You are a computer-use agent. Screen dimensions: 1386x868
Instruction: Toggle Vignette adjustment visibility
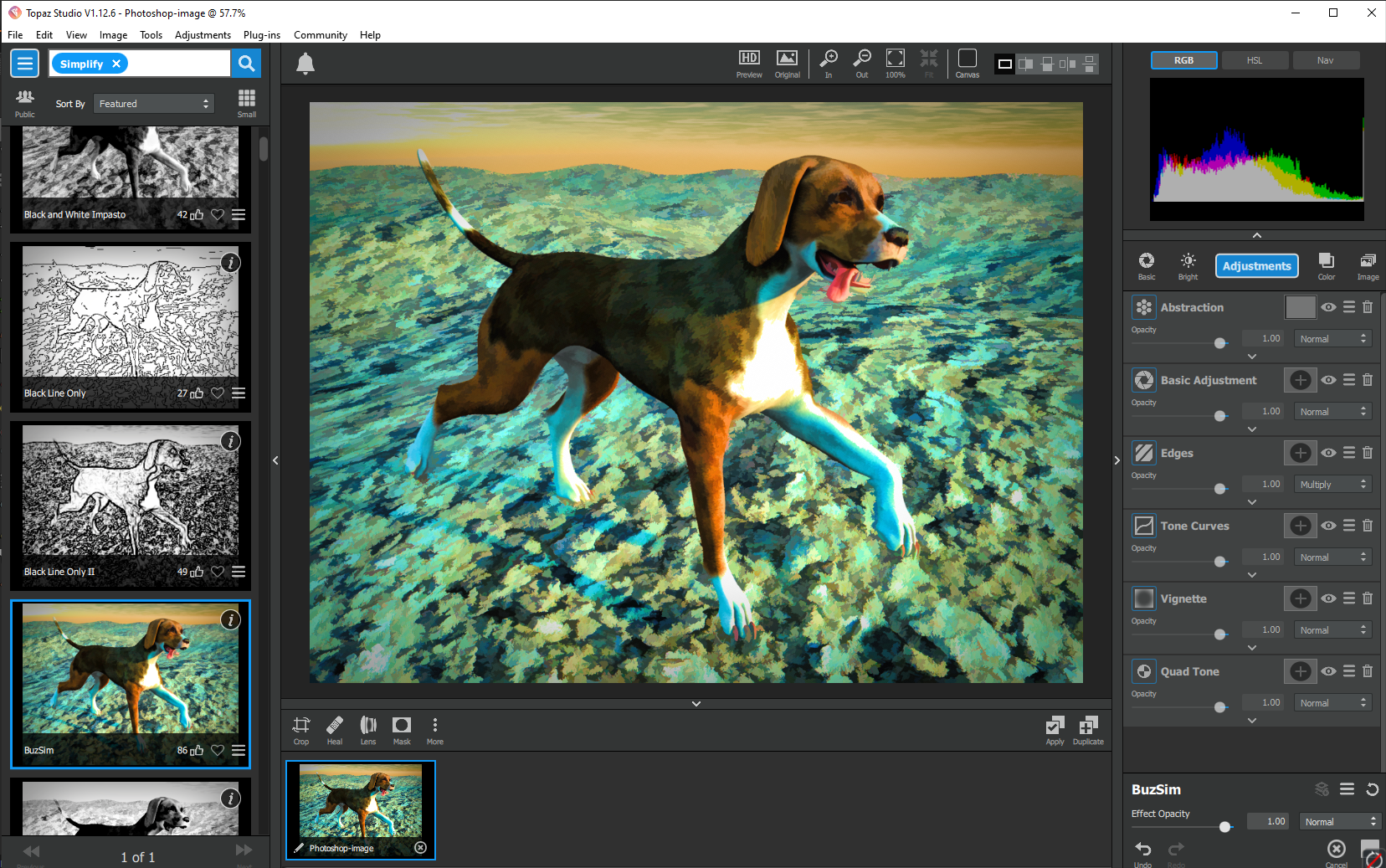1329,598
